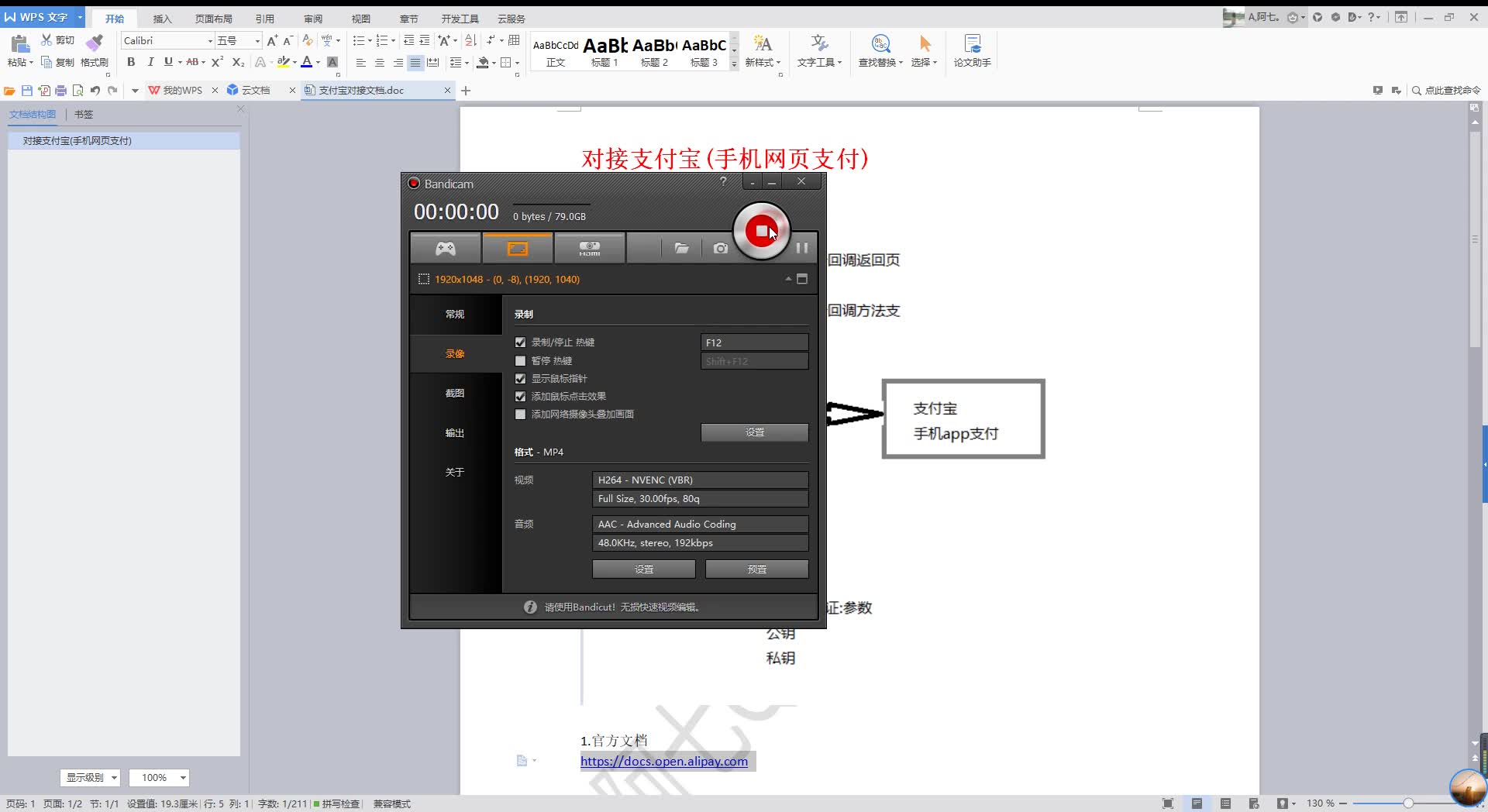Switch to 书签 tab in sidebar
The image size is (1488, 812).
coord(84,114)
